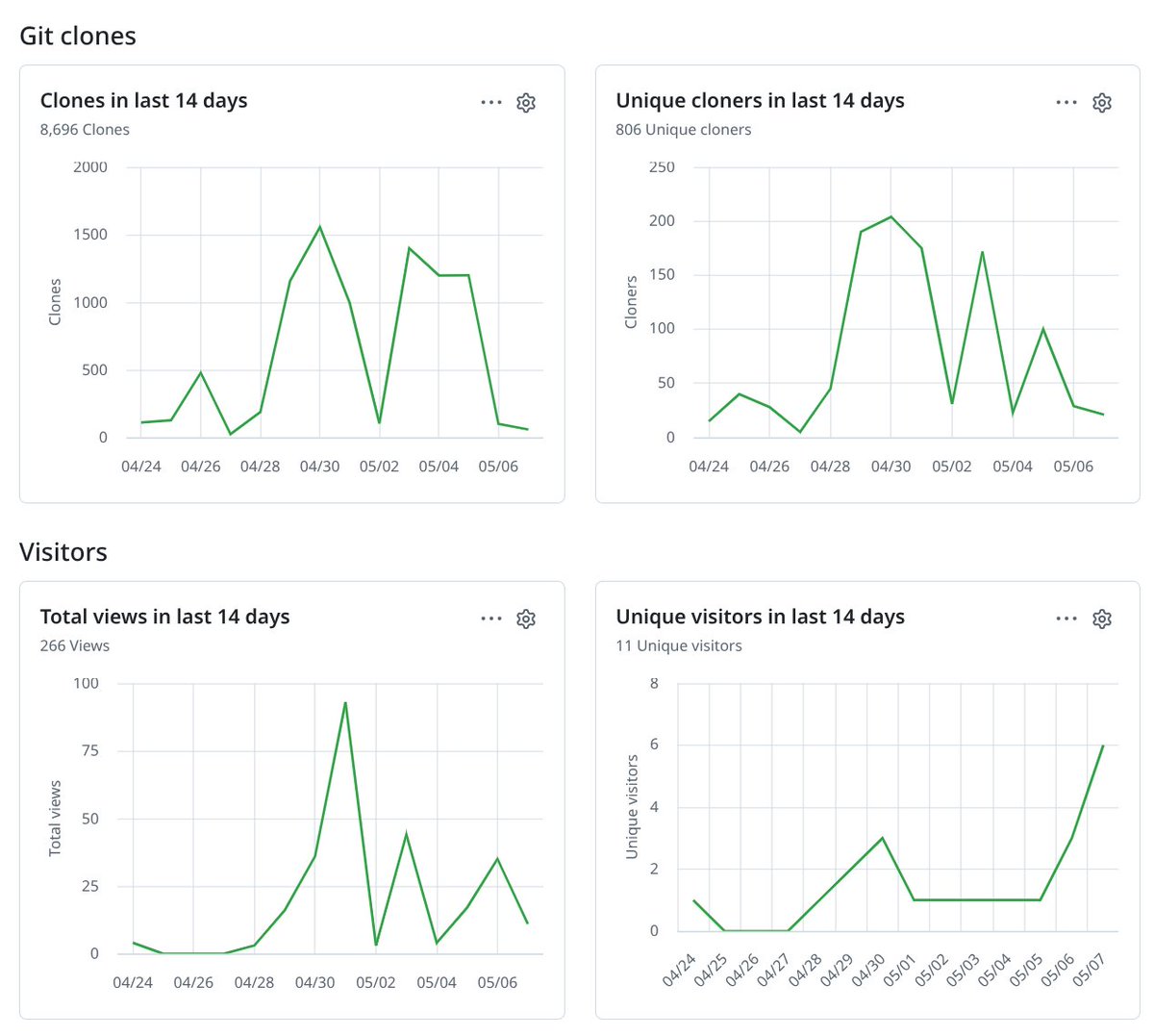This screenshot has width=1154, height=1036.
Task: Click '266 Views' summary text
Action: tap(75, 646)
